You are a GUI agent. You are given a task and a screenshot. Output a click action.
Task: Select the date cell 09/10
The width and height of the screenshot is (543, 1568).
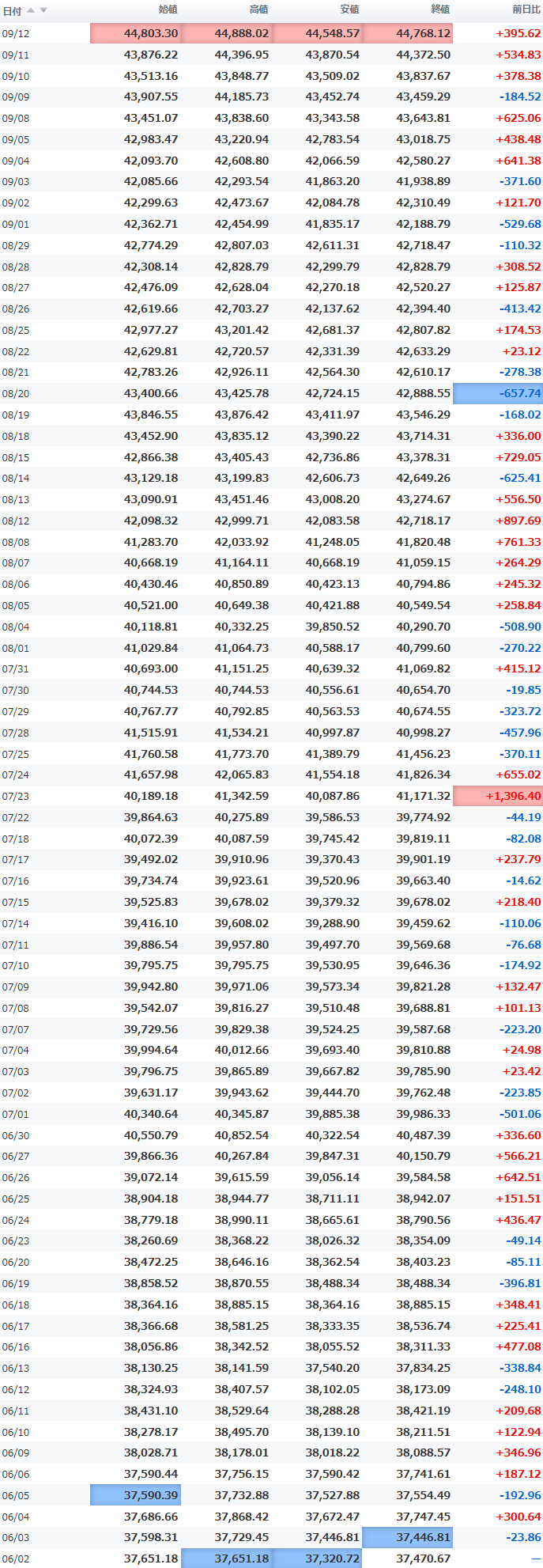point(15,77)
